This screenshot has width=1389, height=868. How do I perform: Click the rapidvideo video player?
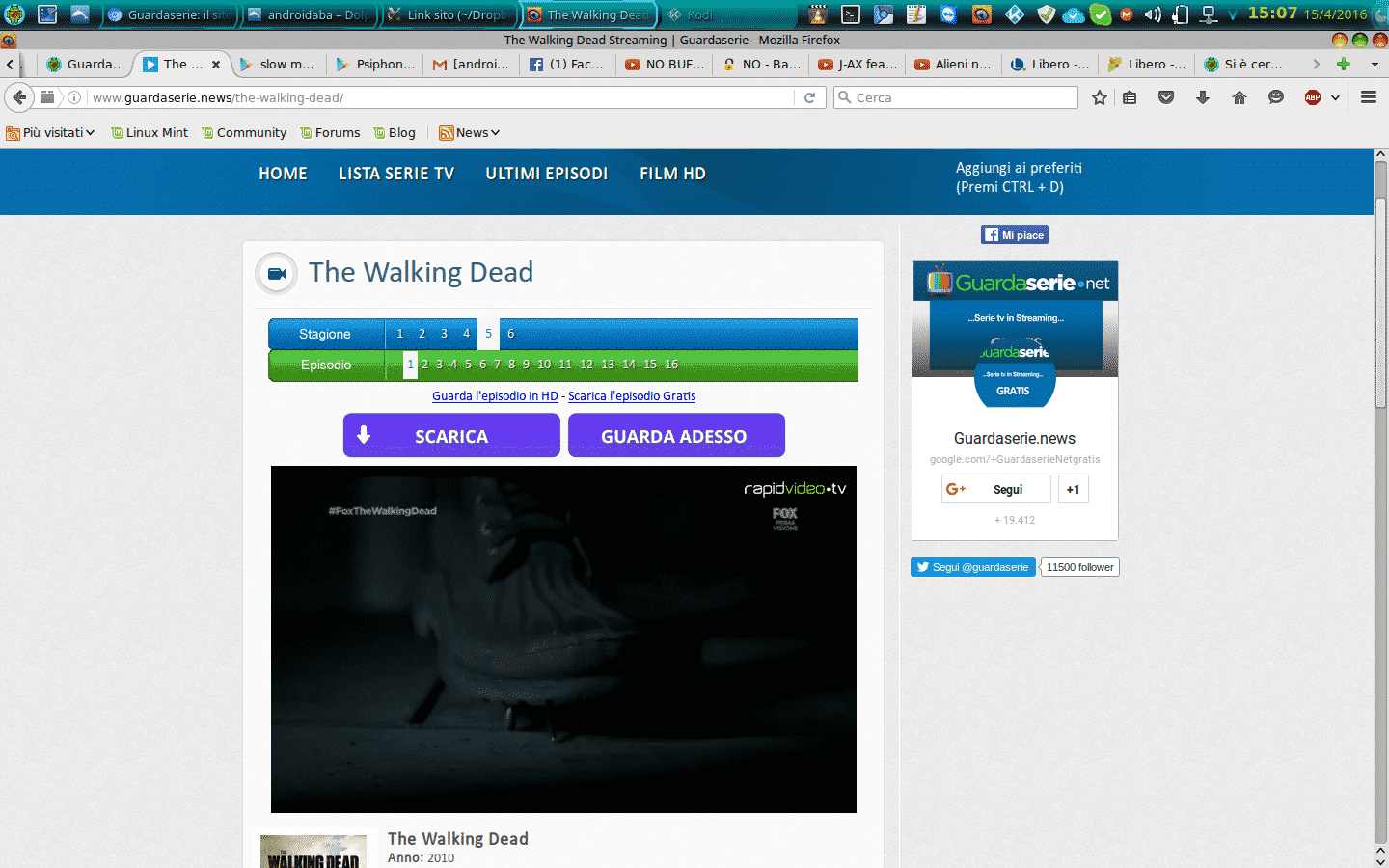[x=563, y=639]
